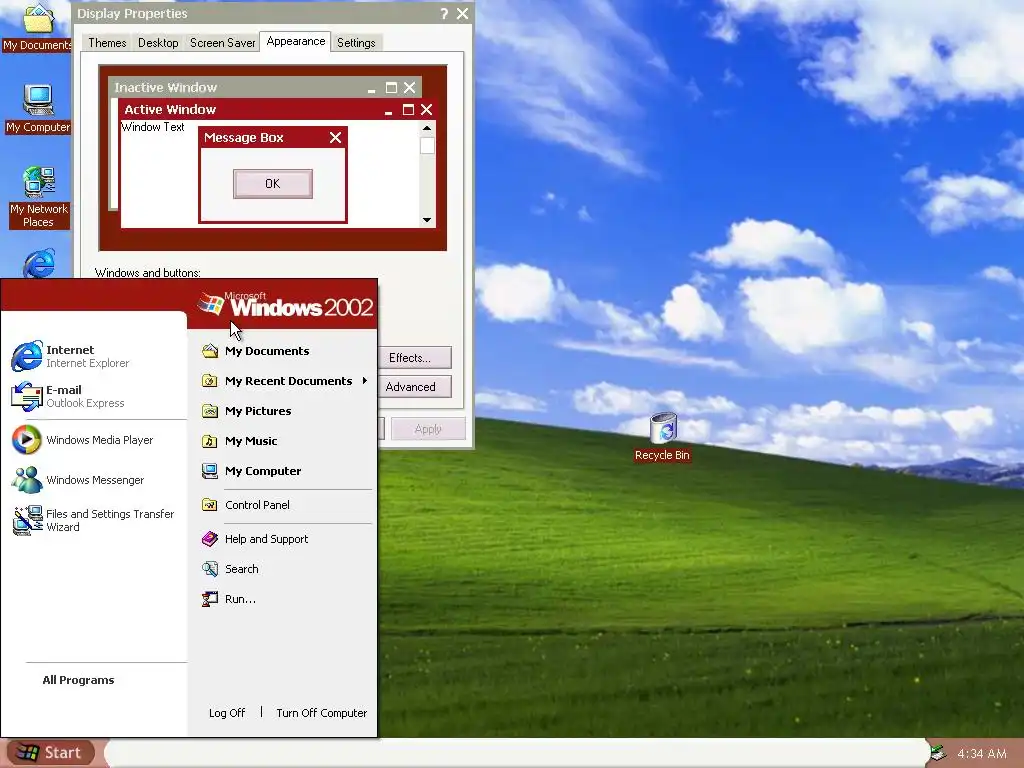This screenshot has height=768, width=1024.
Task: Click the Apply button
Action: [428, 429]
